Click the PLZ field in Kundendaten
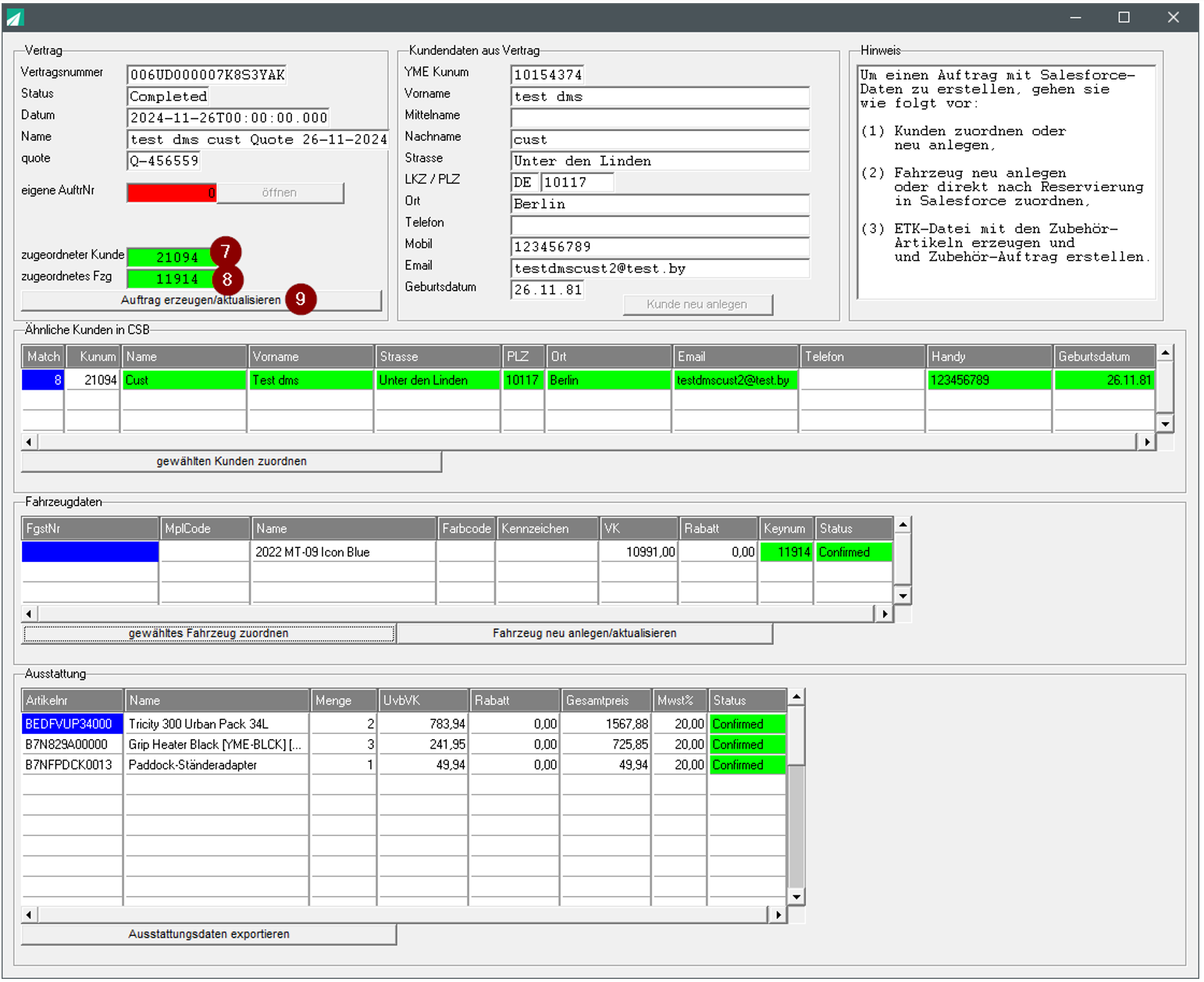Viewport: 1204px width, 982px height. tap(577, 183)
